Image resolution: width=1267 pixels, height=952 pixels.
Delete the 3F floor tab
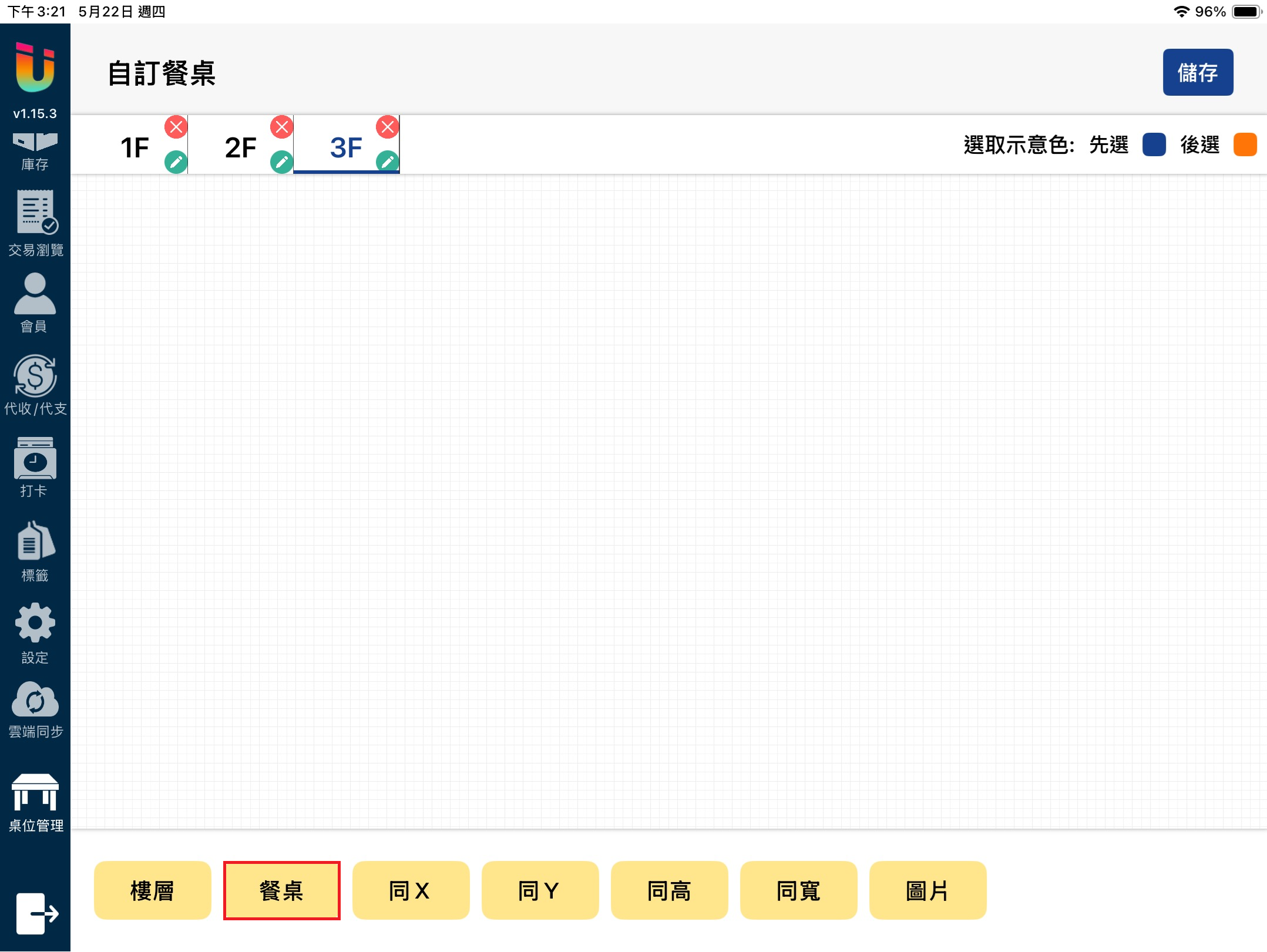tap(387, 127)
